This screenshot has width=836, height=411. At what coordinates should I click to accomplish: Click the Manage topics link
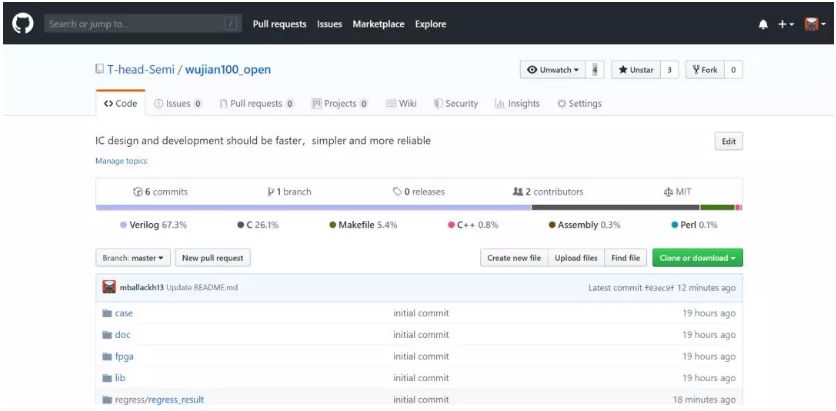coord(121,161)
